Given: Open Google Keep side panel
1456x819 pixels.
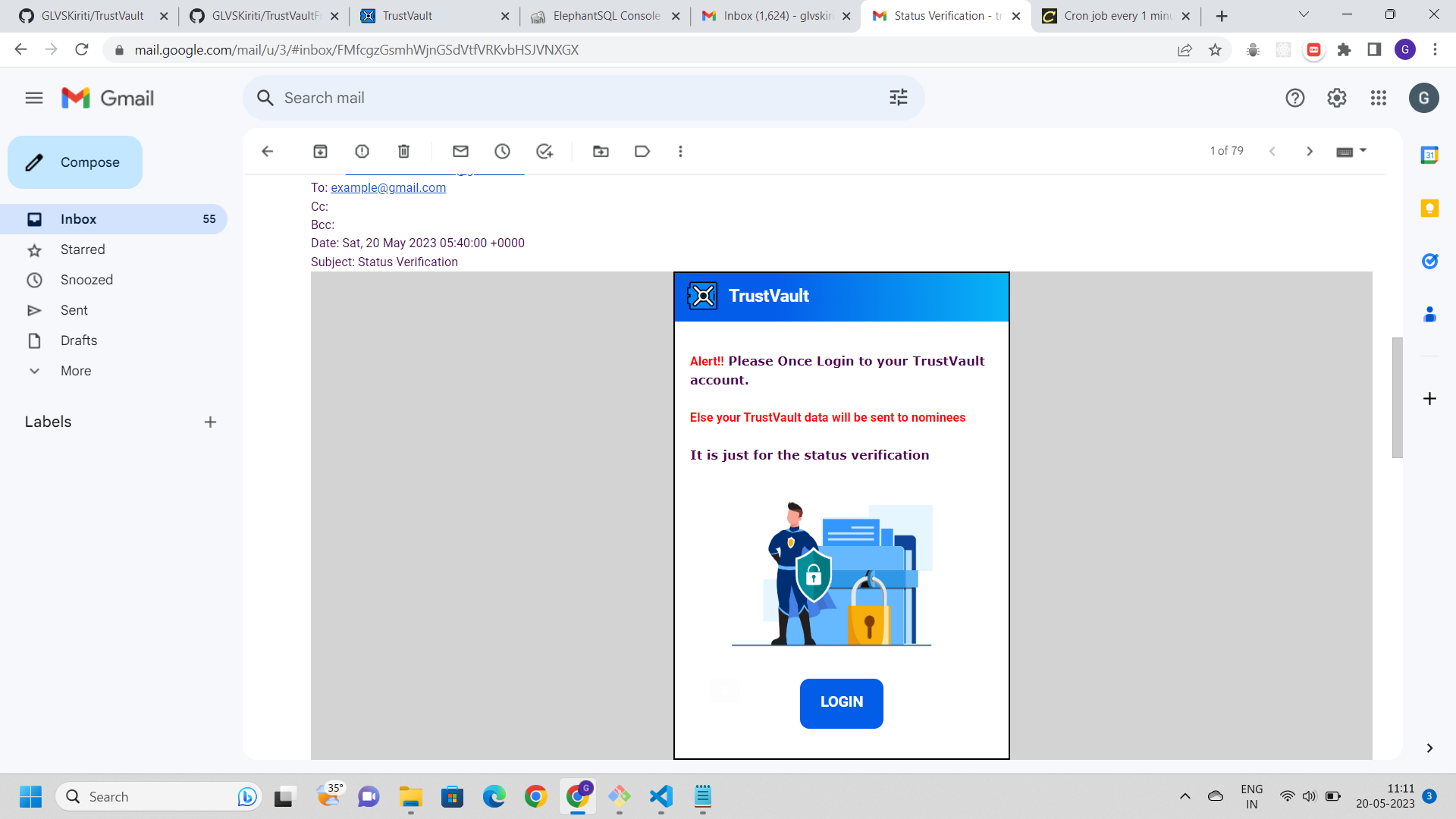Looking at the screenshot, I should tap(1429, 208).
